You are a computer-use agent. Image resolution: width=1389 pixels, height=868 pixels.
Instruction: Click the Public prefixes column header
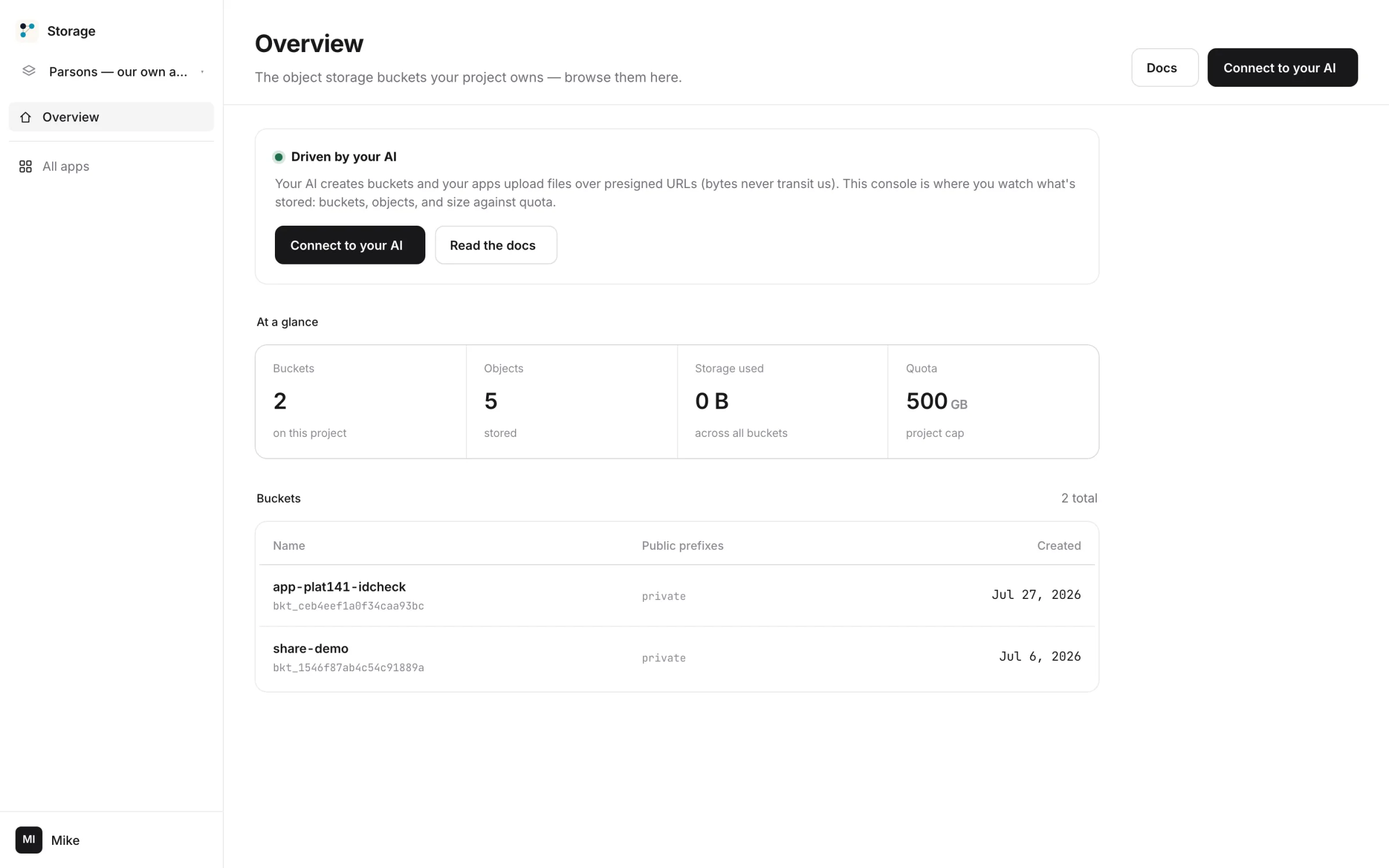click(682, 546)
